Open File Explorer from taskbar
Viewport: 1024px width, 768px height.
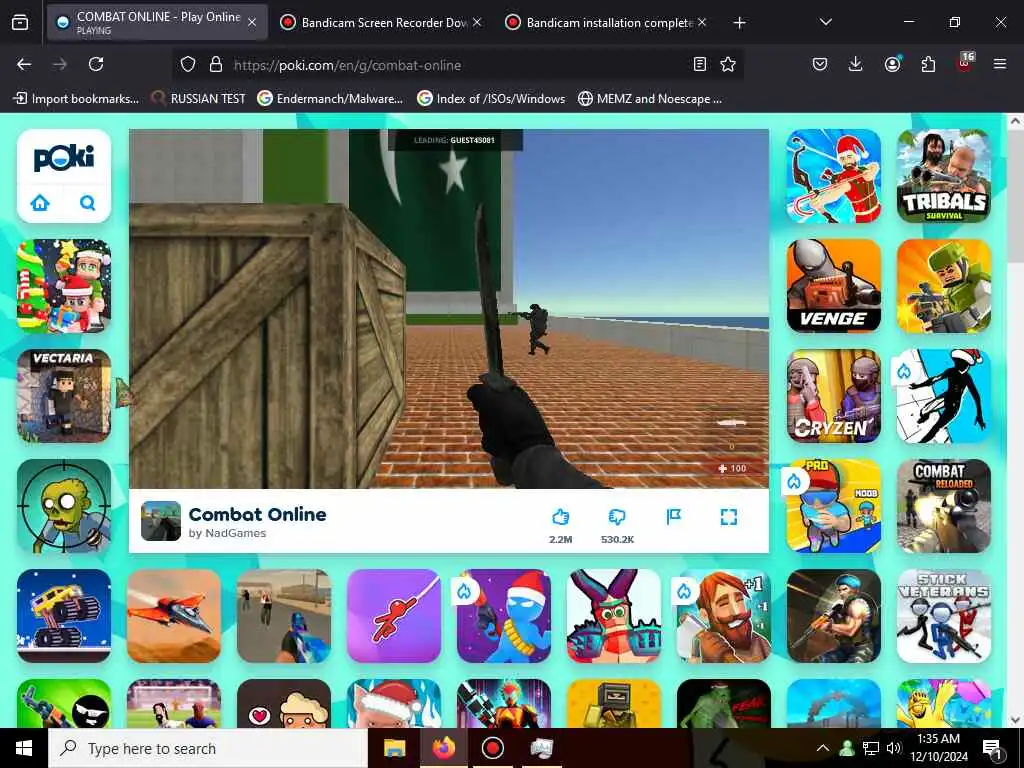[394, 748]
